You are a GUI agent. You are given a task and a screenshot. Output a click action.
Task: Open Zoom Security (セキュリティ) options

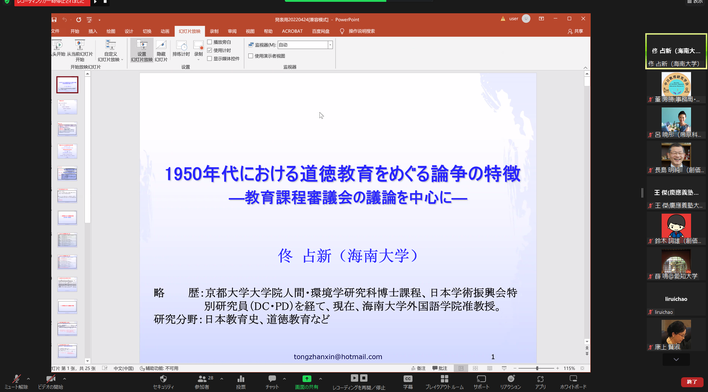click(x=163, y=382)
